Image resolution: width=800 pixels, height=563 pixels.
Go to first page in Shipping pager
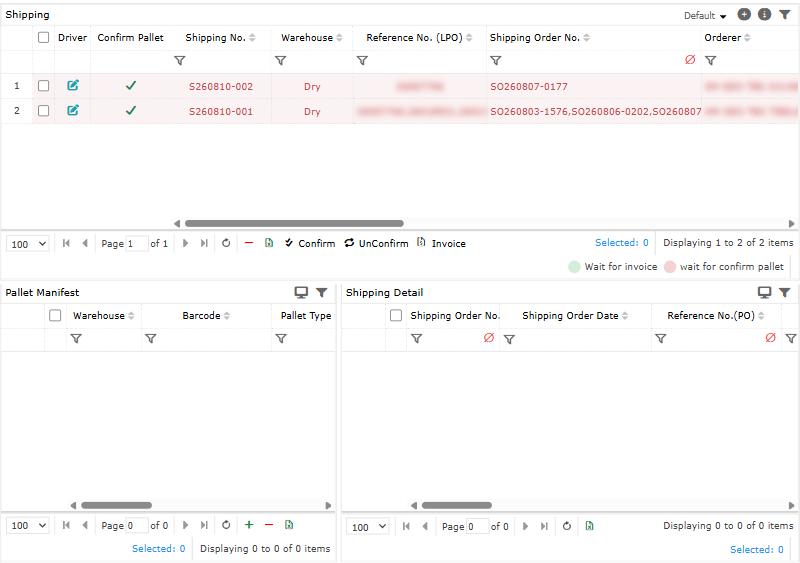(66, 243)
